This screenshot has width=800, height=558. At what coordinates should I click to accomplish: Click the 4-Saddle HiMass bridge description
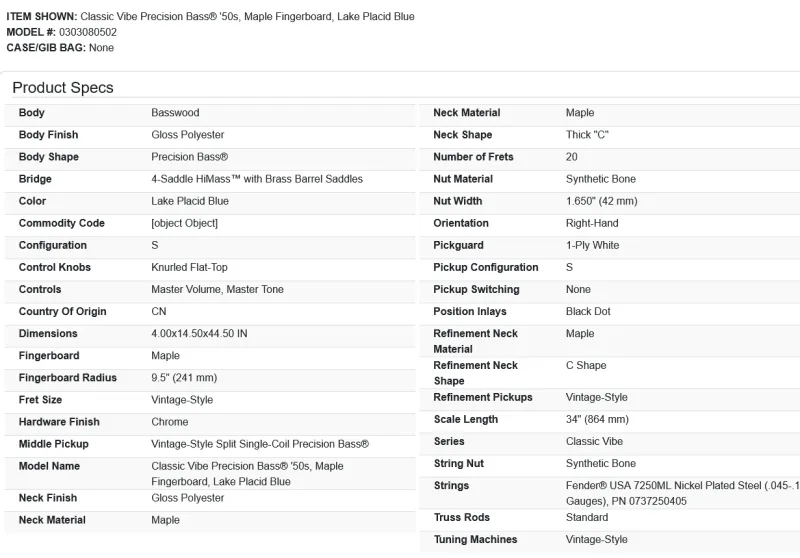point(257,179)
